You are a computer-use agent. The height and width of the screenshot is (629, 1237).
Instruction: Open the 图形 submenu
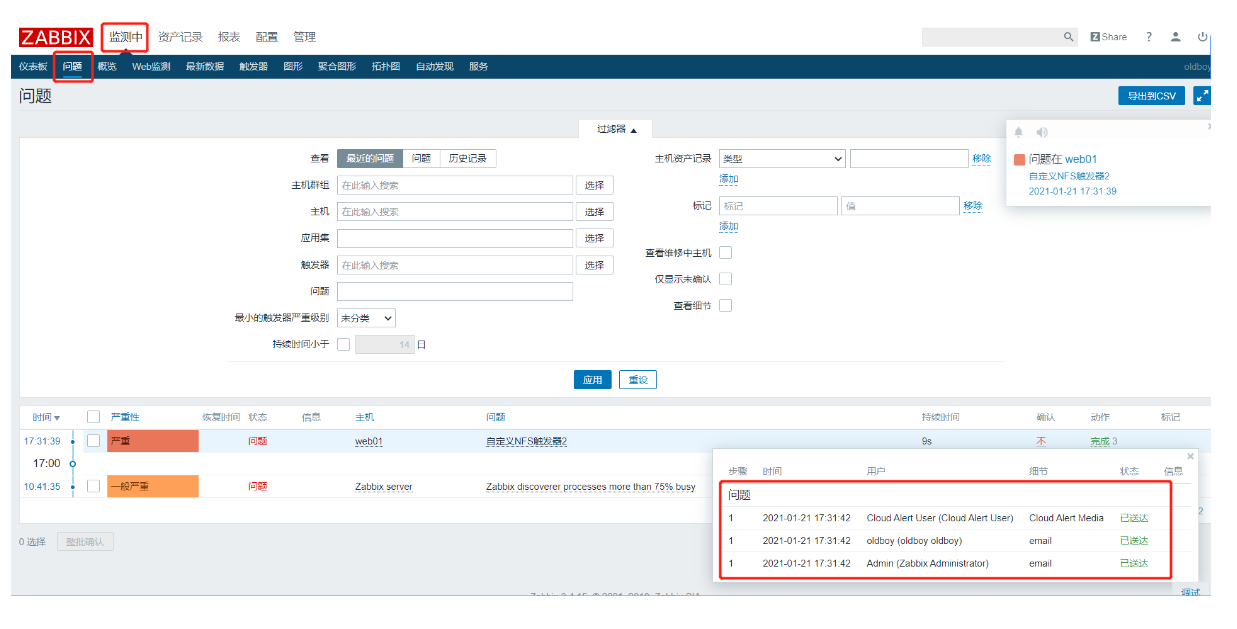pos(293,67)
